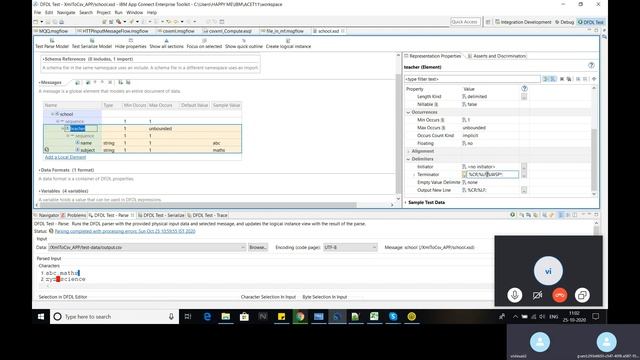Click the type filter text field
This screenshot has height=360, width=640.
[472, 79]
